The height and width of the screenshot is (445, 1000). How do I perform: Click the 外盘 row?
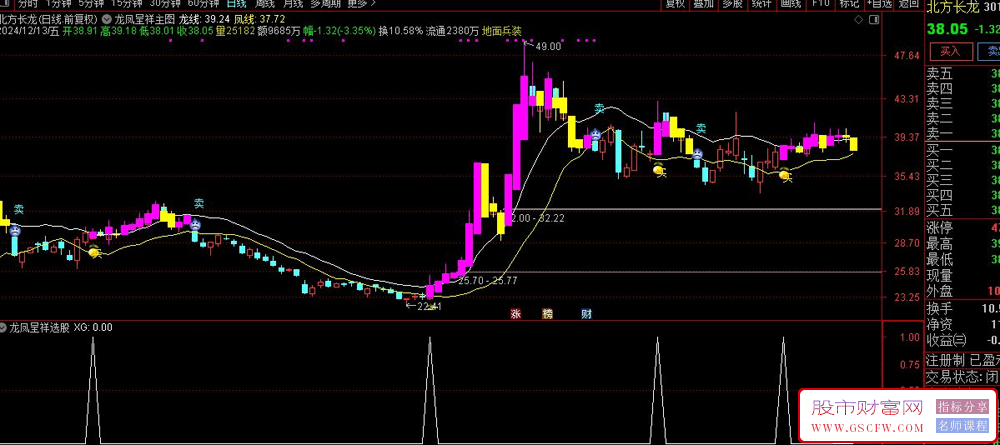pyautogui.click(x=962, y=291)
